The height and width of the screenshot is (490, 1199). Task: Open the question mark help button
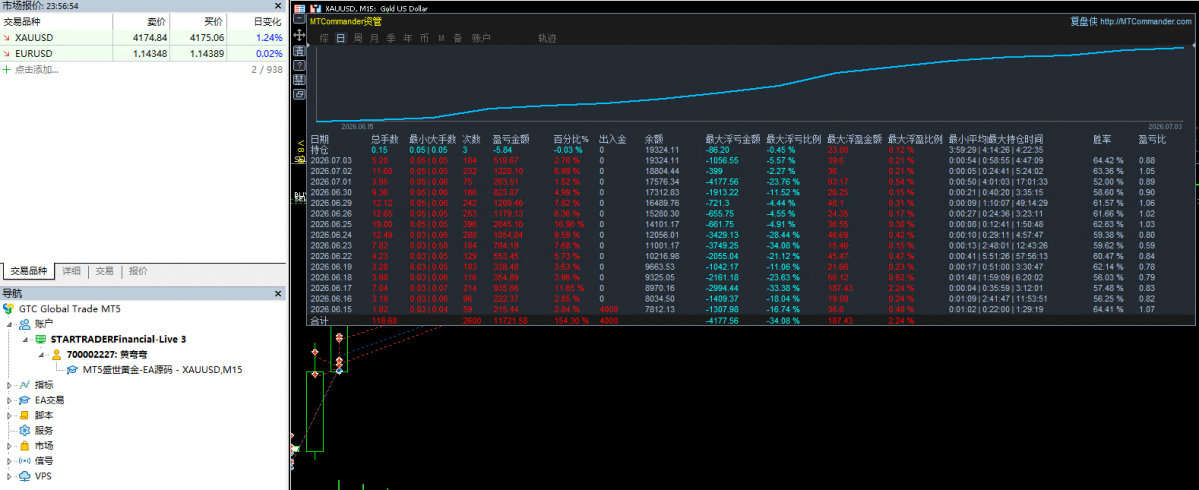coord(299,65)
